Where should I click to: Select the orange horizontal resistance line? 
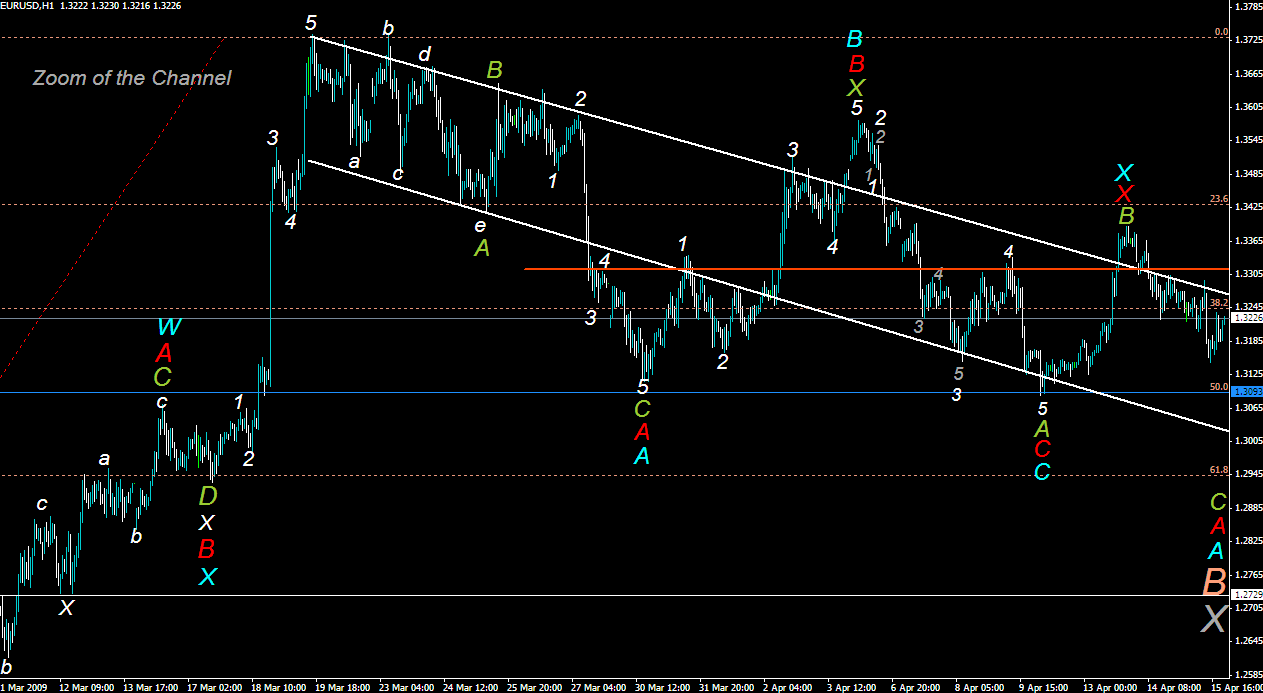click(x=876, y=269)
